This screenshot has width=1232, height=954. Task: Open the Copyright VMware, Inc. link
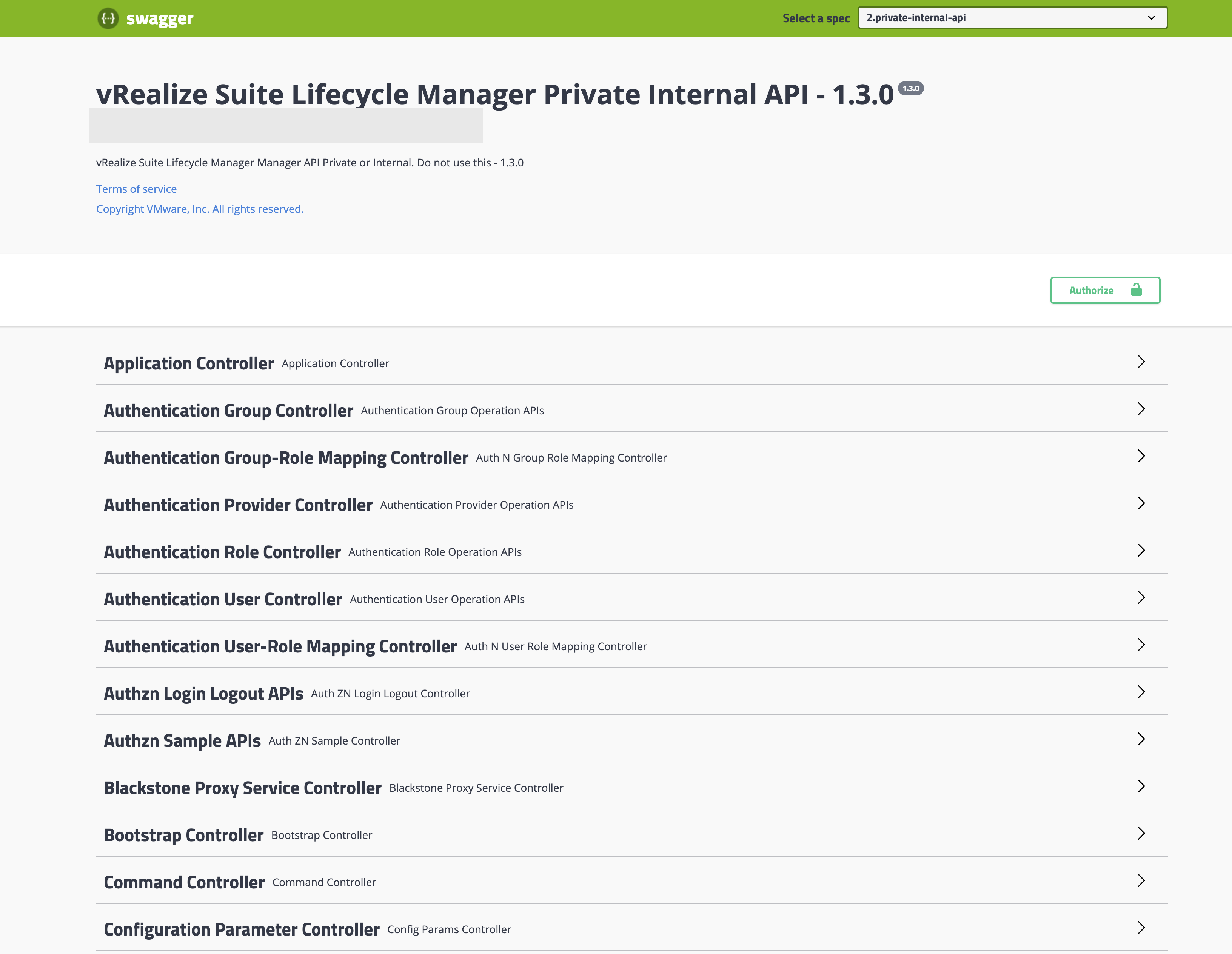200,209
